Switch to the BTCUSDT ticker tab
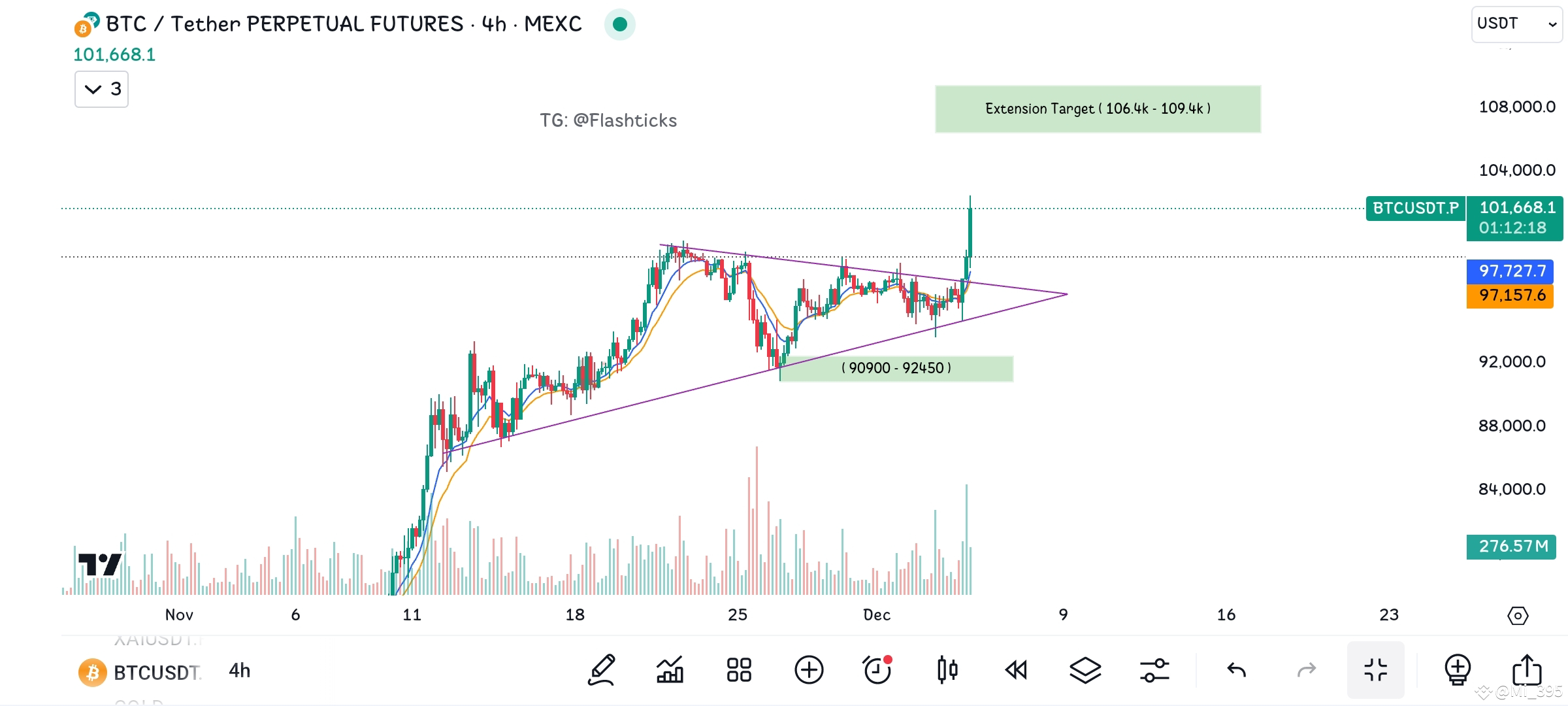Image resolution: width=1568 pixels, height=706 pixels. [157, 670]
